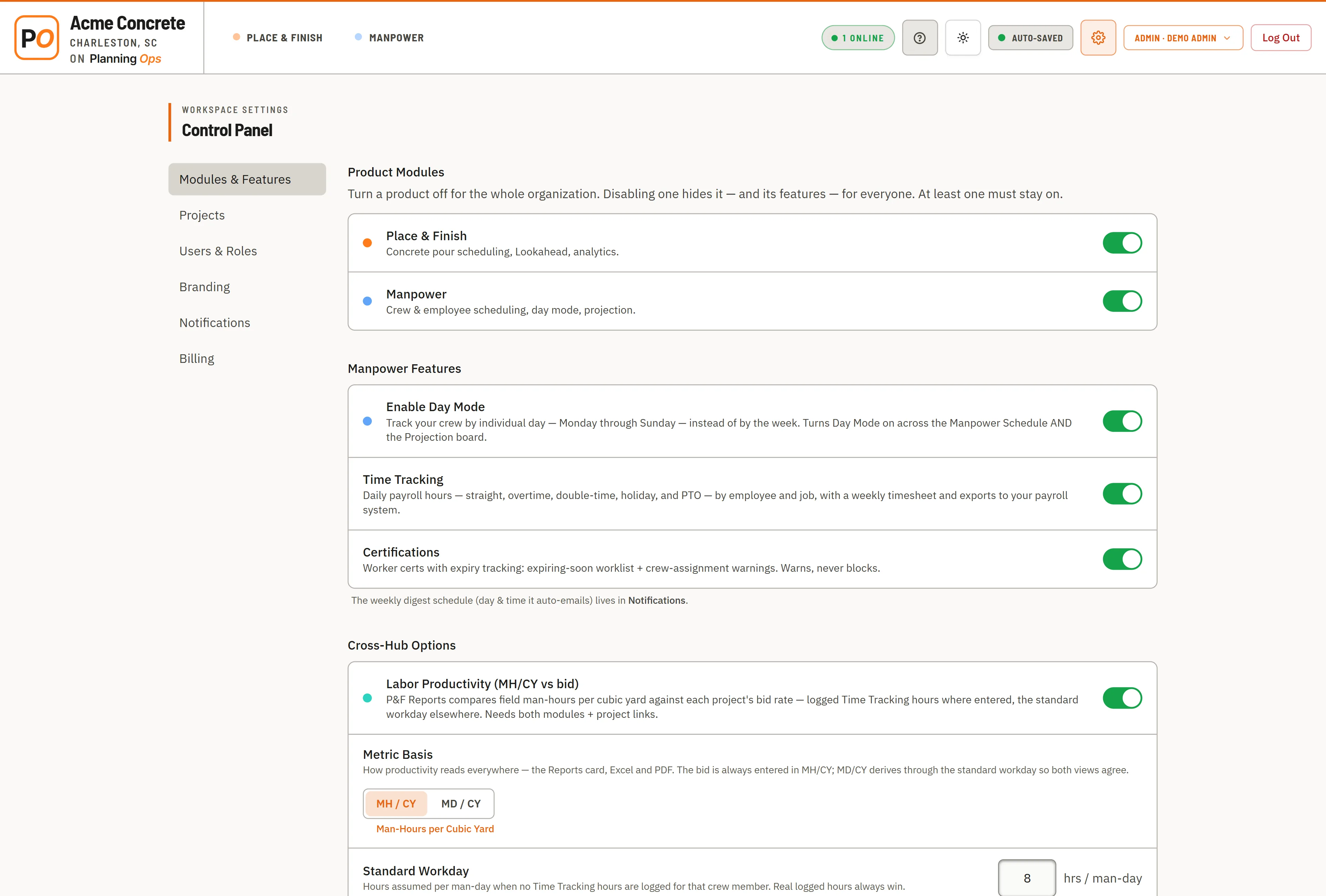Click the Log Out button
The width and height of the screenshot is (1326, 896).
point(1281,38)
